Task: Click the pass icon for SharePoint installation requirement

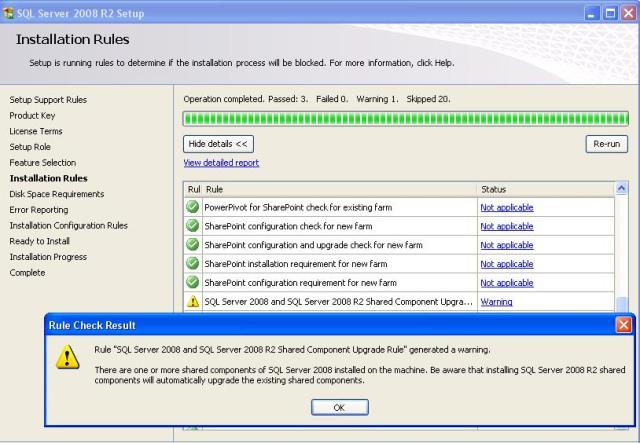Action: 193,263
